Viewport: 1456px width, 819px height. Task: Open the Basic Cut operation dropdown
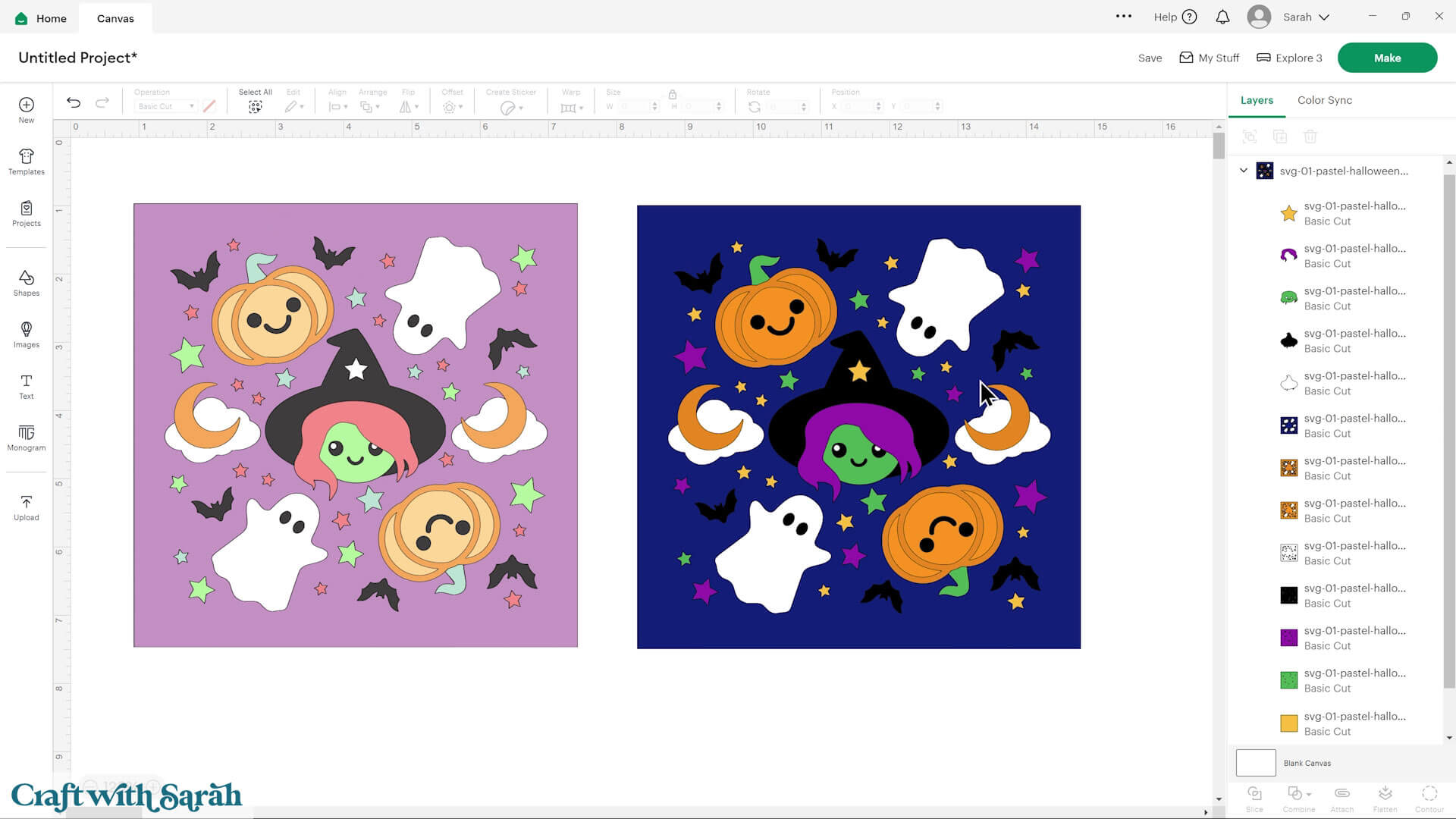[x=165, y=106]
